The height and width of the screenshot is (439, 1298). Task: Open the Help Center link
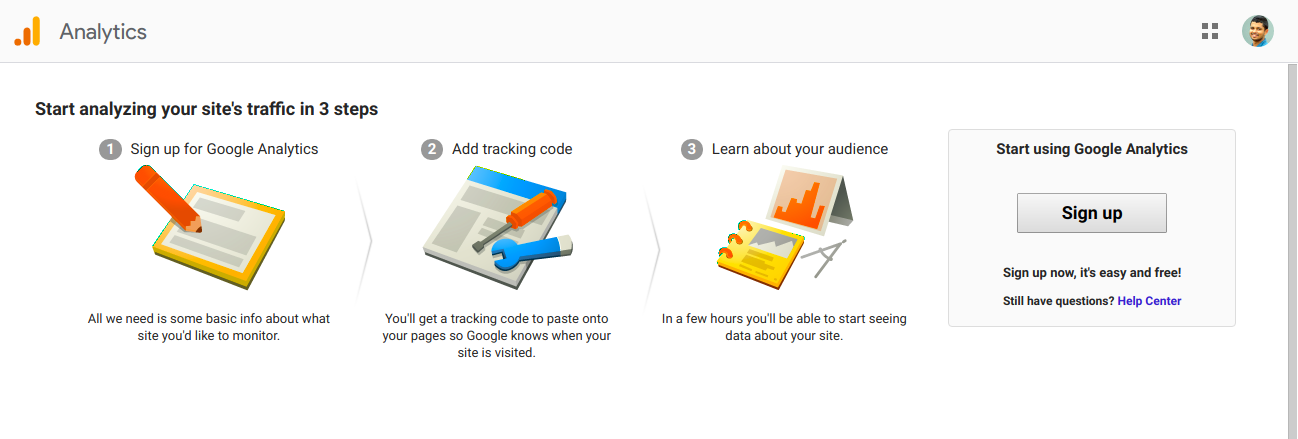pos(1149,301)
